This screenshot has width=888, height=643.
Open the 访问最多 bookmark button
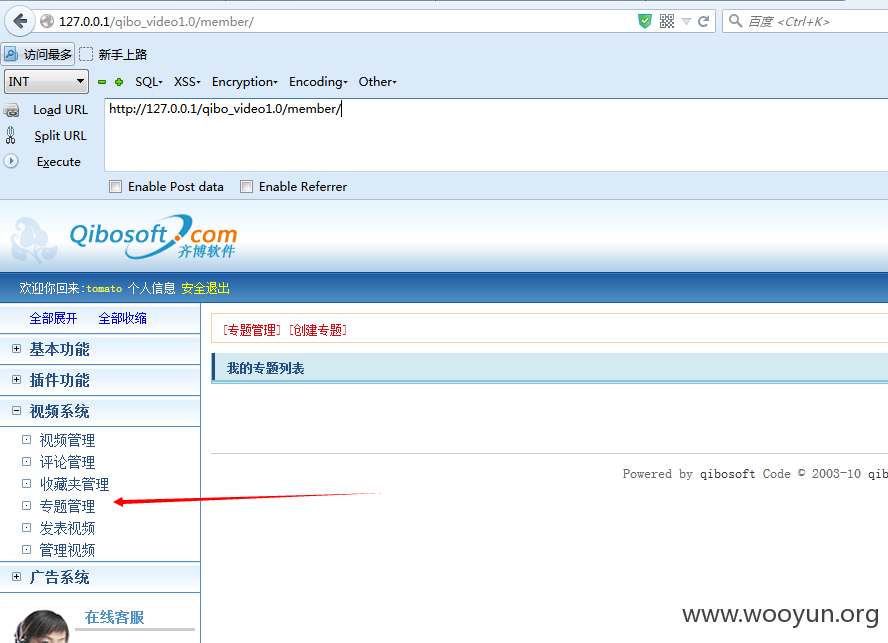coord(38,54)
